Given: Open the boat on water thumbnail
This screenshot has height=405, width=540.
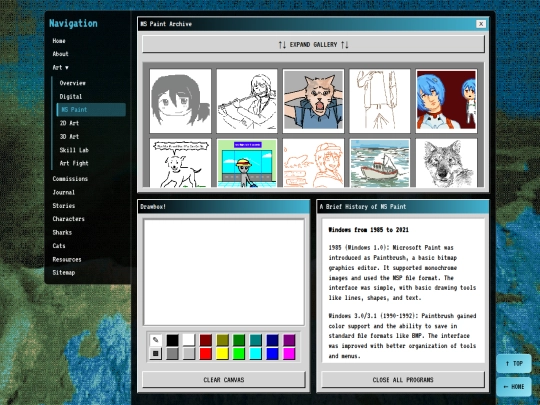Looking at the screenshot, I should (380, 163).
